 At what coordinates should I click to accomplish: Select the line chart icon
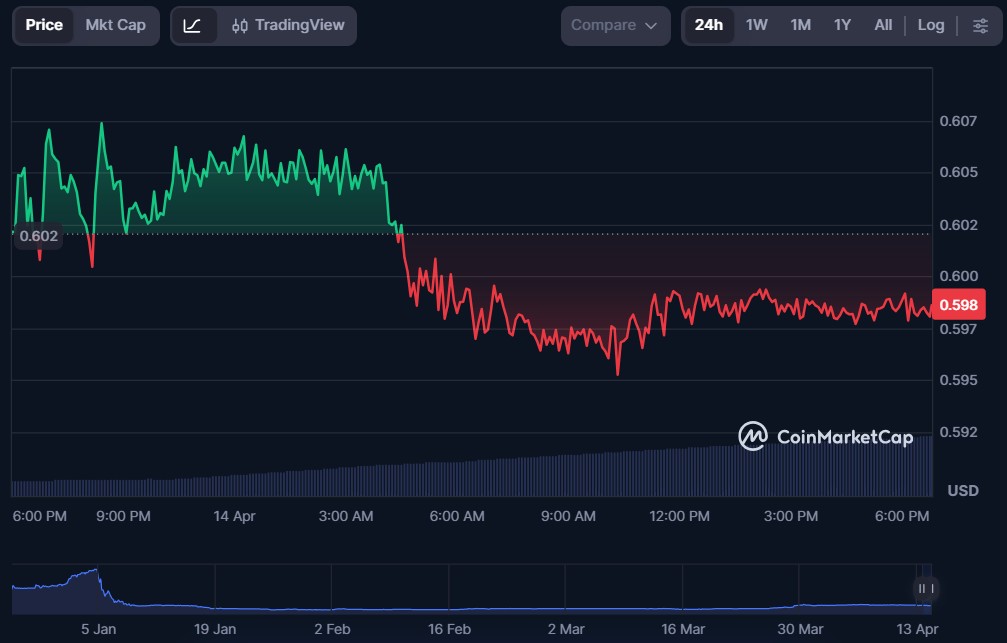(193, 25)
